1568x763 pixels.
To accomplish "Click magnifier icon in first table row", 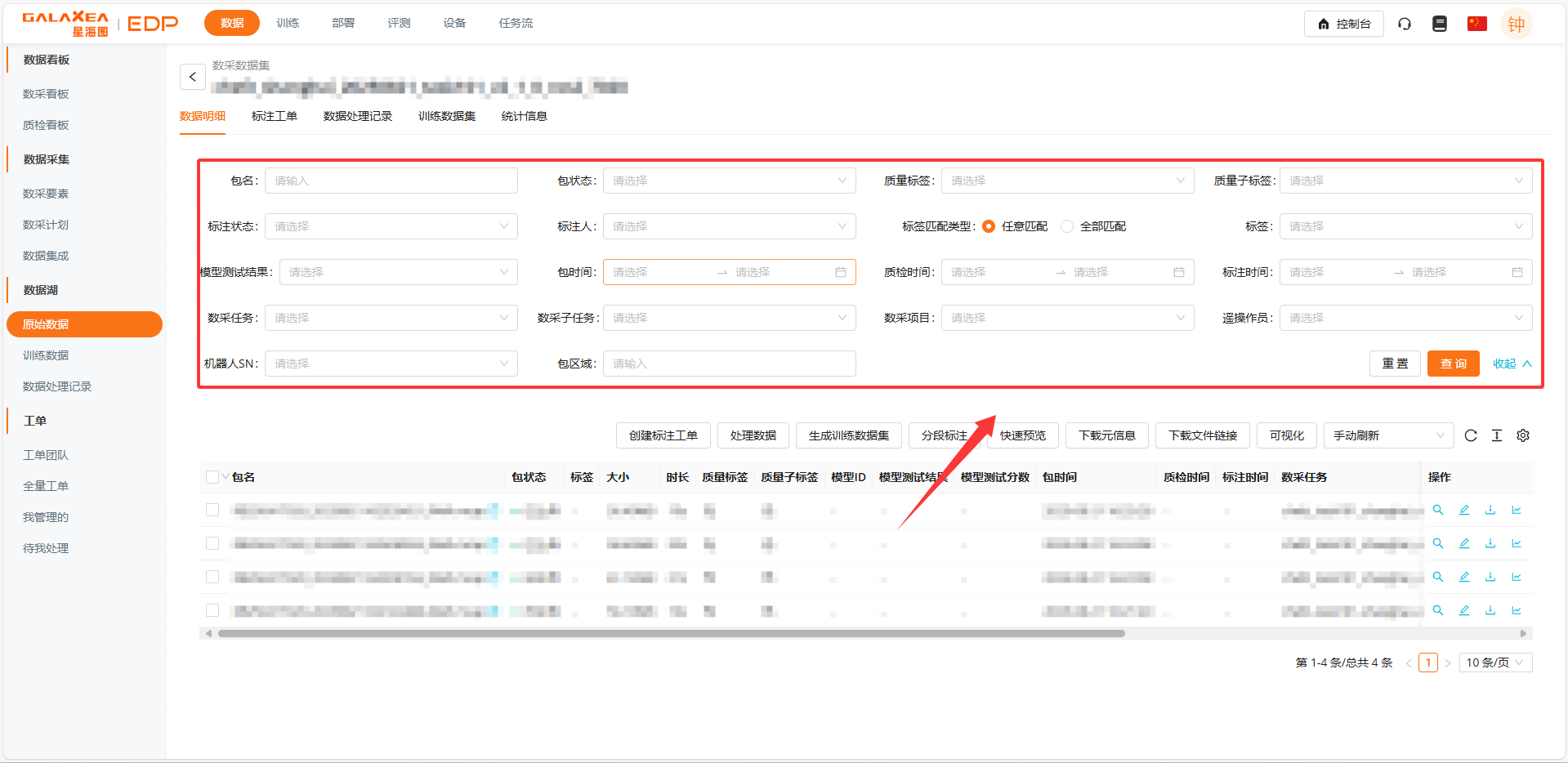I will (1438, 510).
